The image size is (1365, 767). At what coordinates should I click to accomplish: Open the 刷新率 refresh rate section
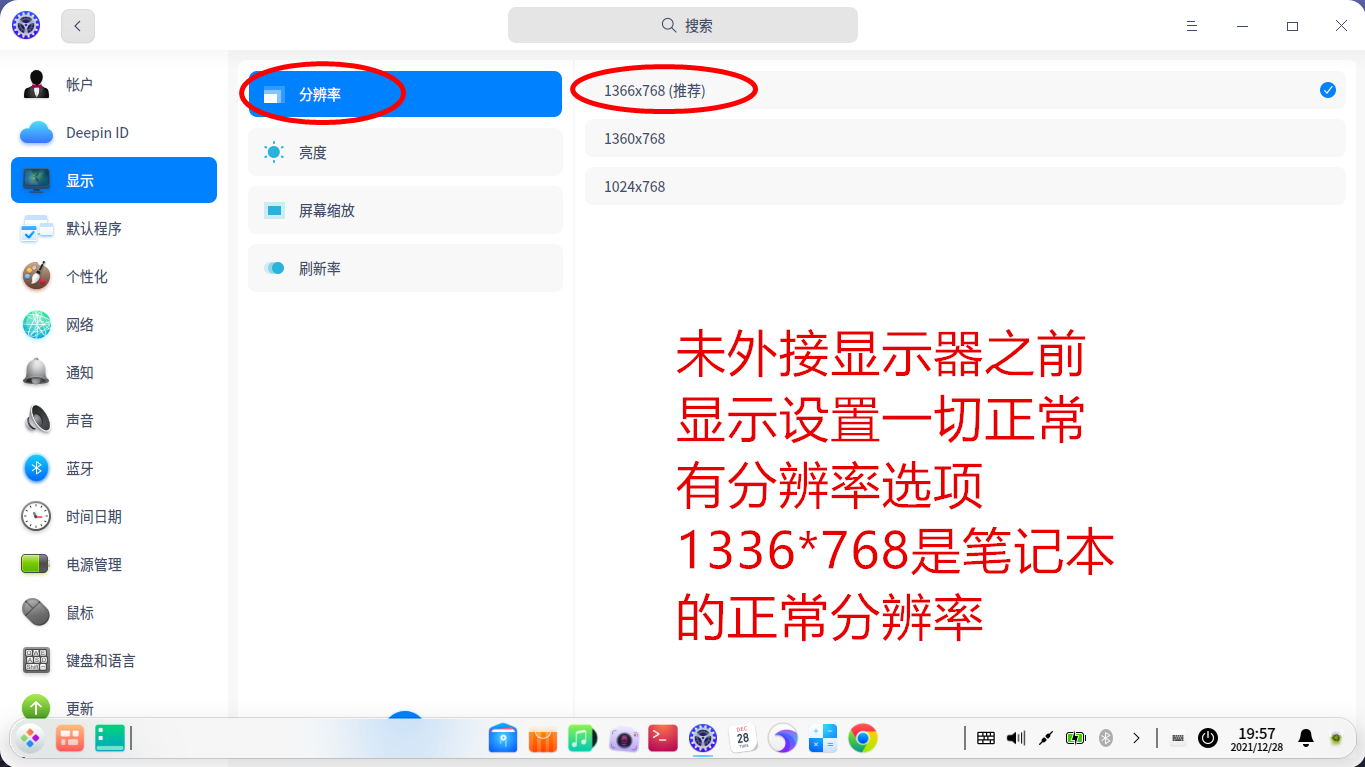pos(405,268)
